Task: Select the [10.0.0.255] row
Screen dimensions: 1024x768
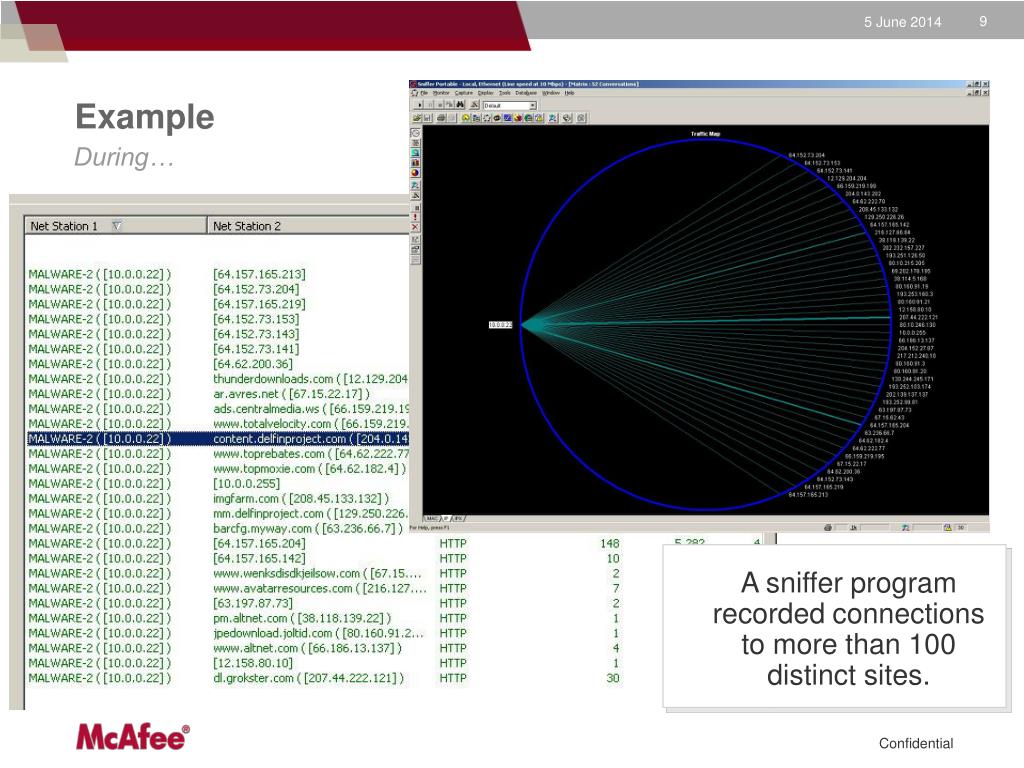Action: tap(218, 484)
